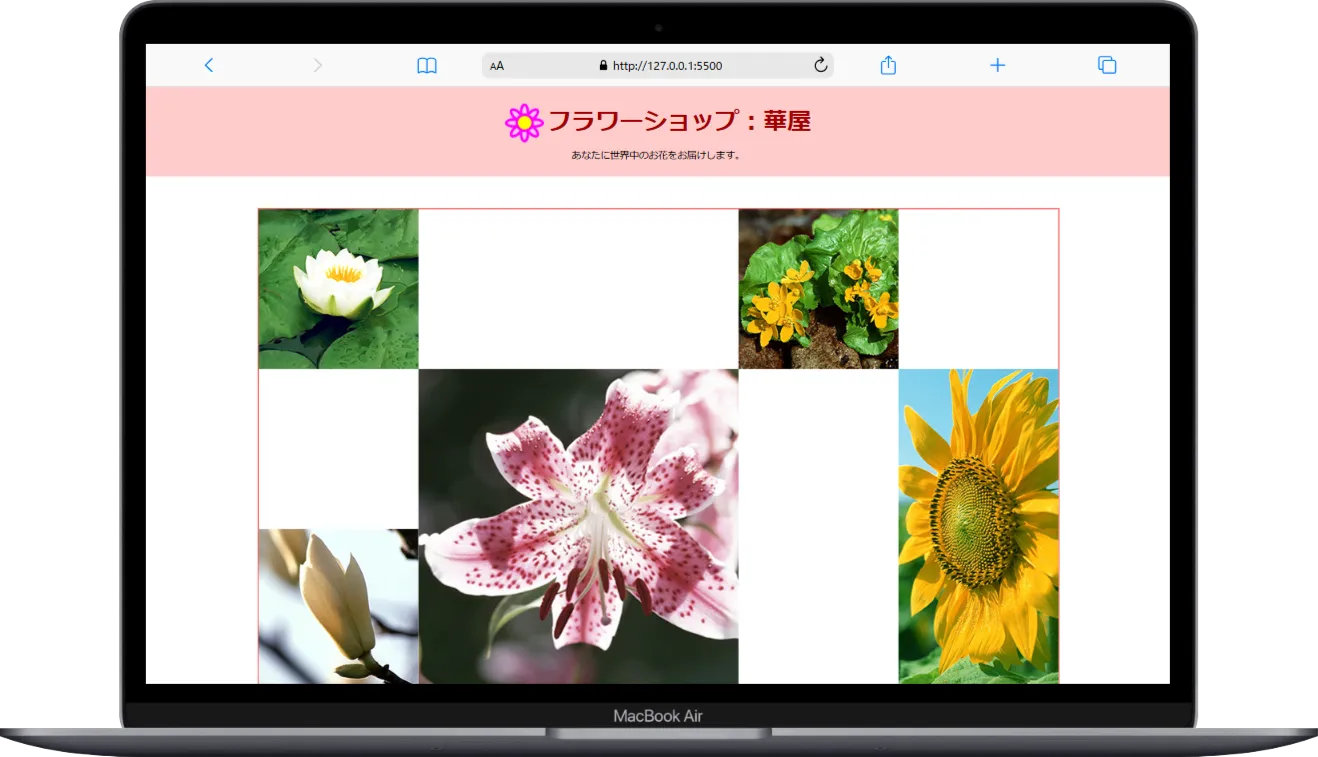This screenshot has height=757, width=1318.
Task: Open a new tab with the plus icon
Action: (997, 65)
